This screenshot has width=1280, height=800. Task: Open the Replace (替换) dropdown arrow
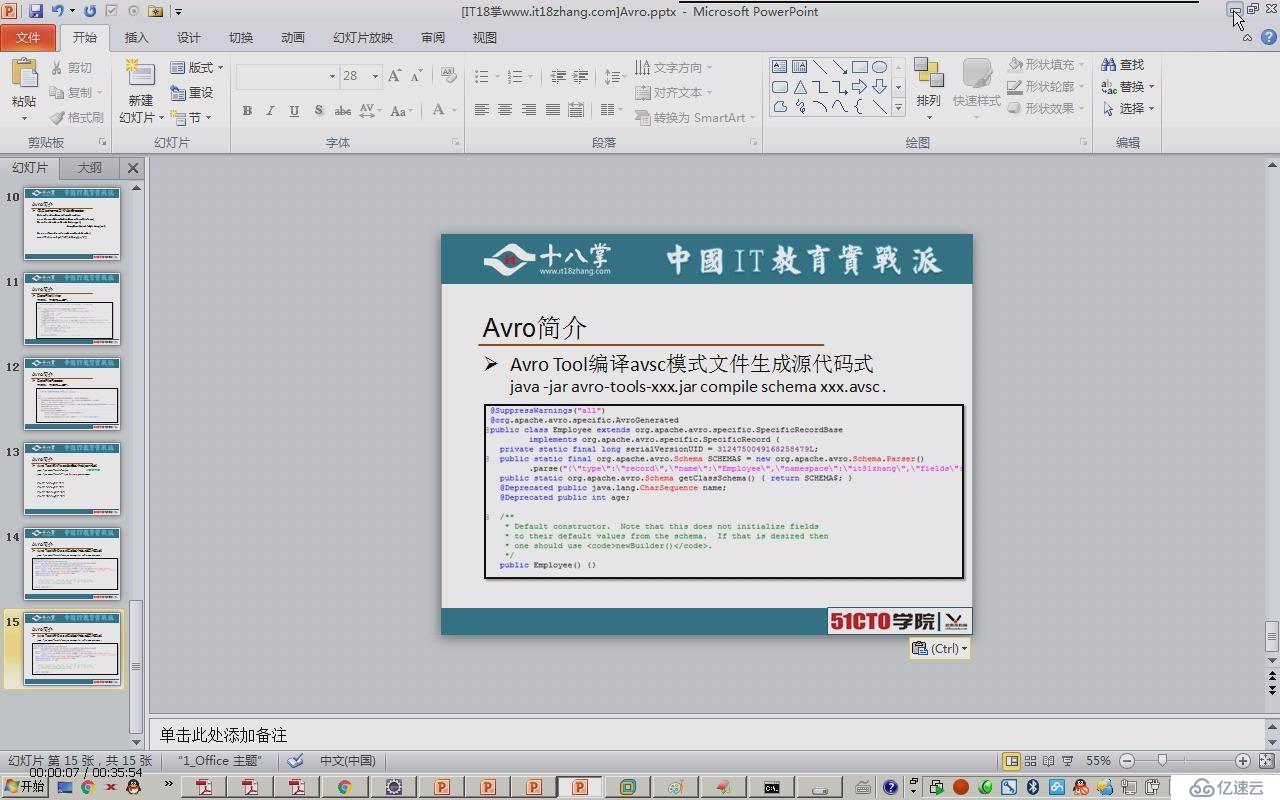click(1151, 87)
